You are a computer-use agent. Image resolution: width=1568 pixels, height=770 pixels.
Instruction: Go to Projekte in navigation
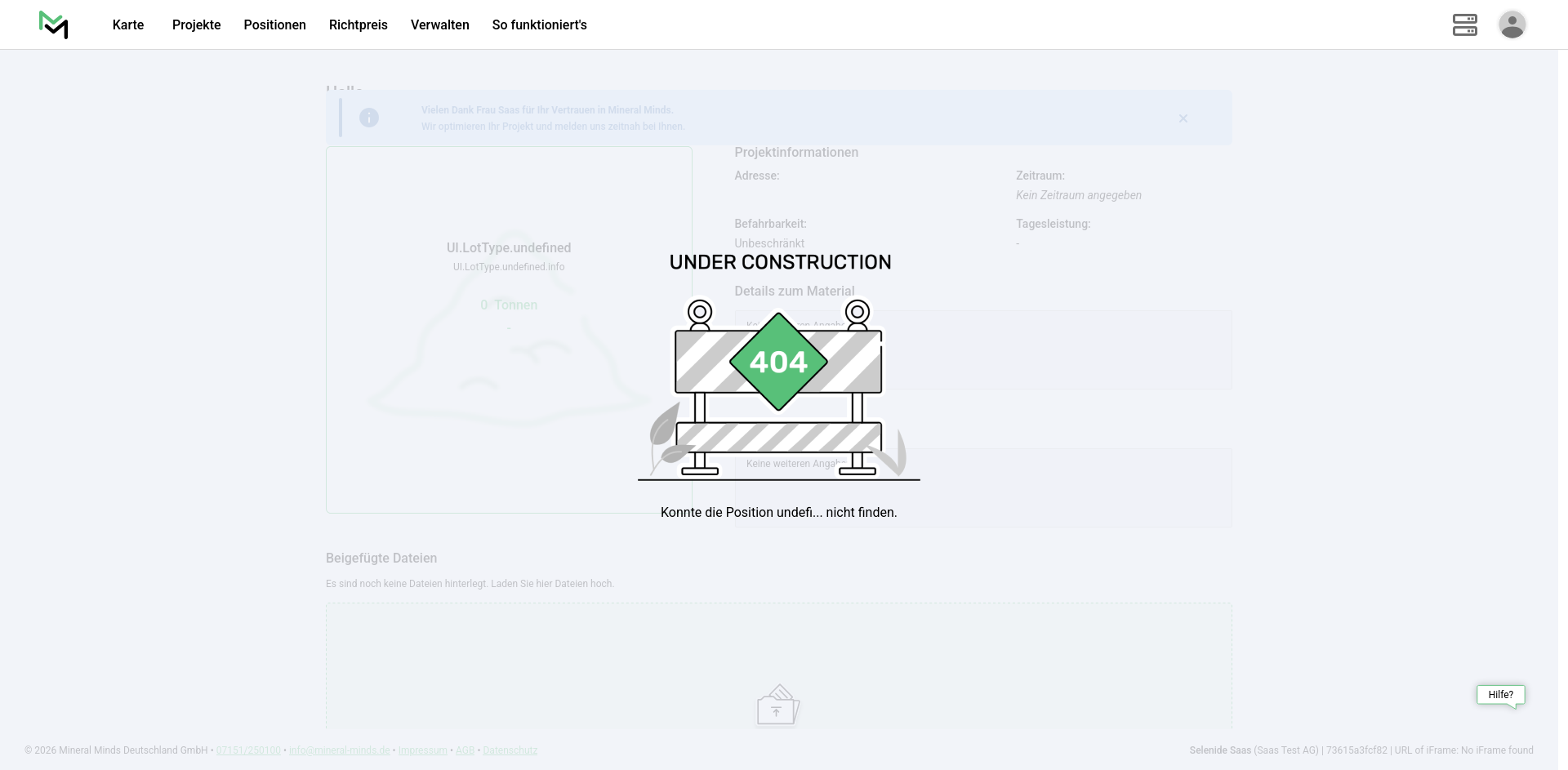[x=196, y=24]
